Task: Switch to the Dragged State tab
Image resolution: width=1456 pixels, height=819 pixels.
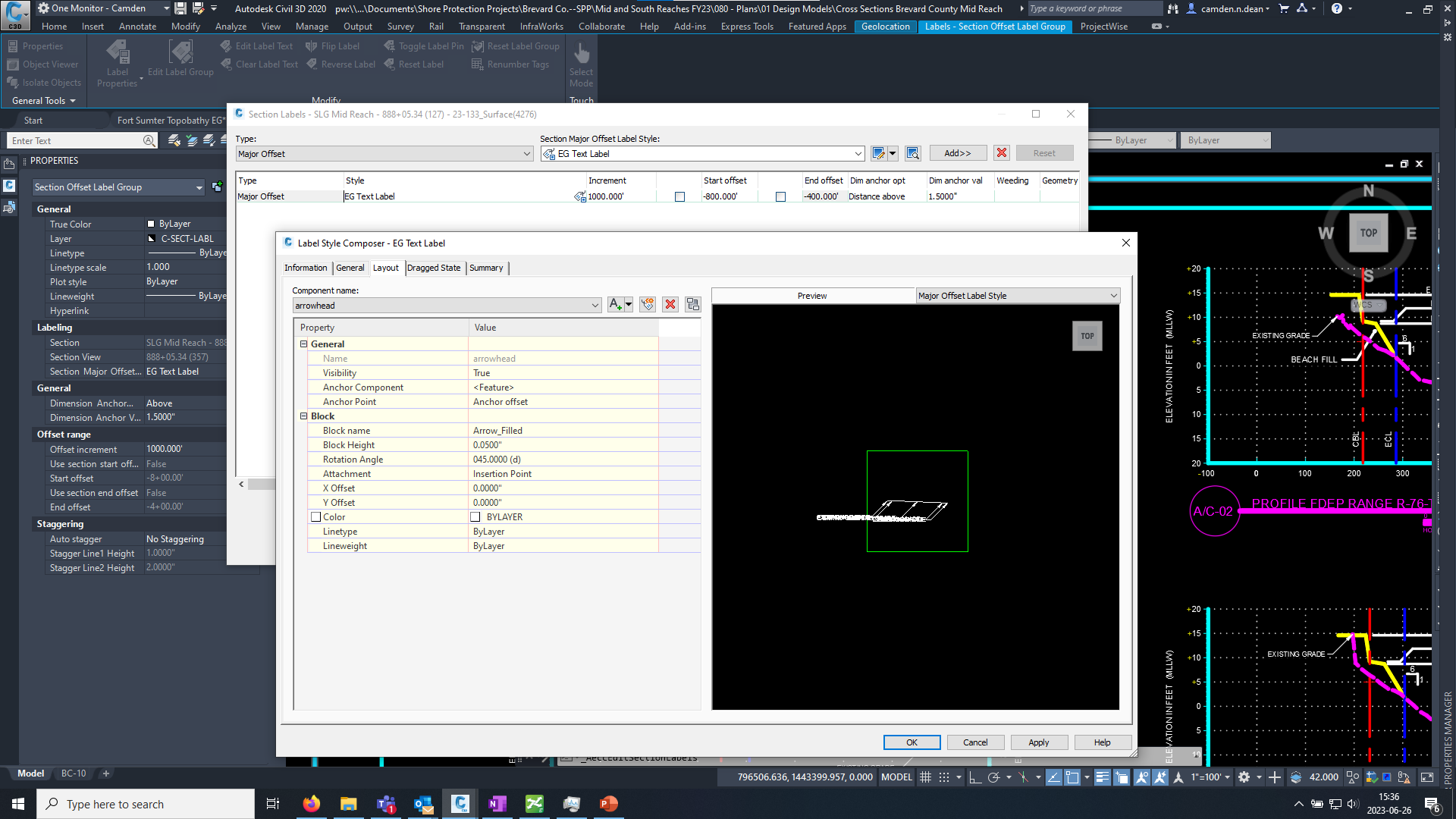Action: pos(434,268)
